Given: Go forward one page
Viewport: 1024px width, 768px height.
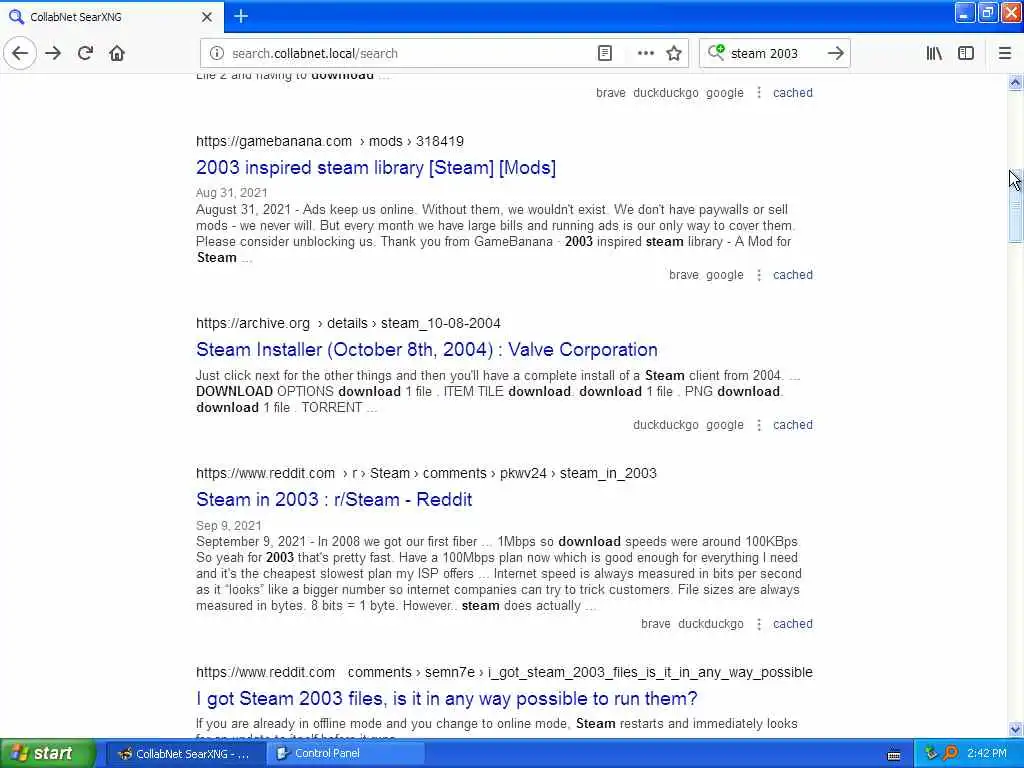Looking at the screenshot, I should (x=53, y=53).
